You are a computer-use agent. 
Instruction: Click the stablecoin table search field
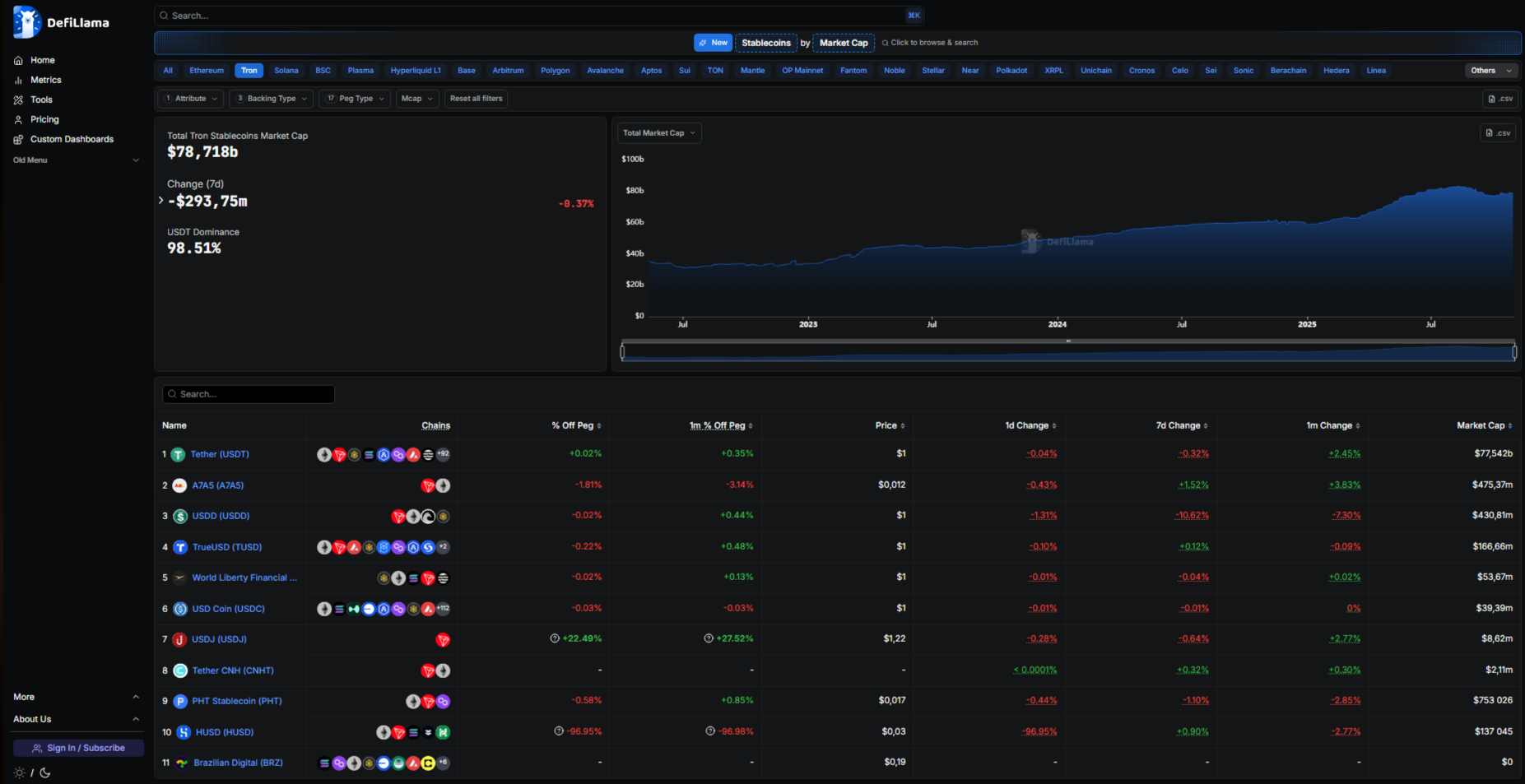[249, 394]
